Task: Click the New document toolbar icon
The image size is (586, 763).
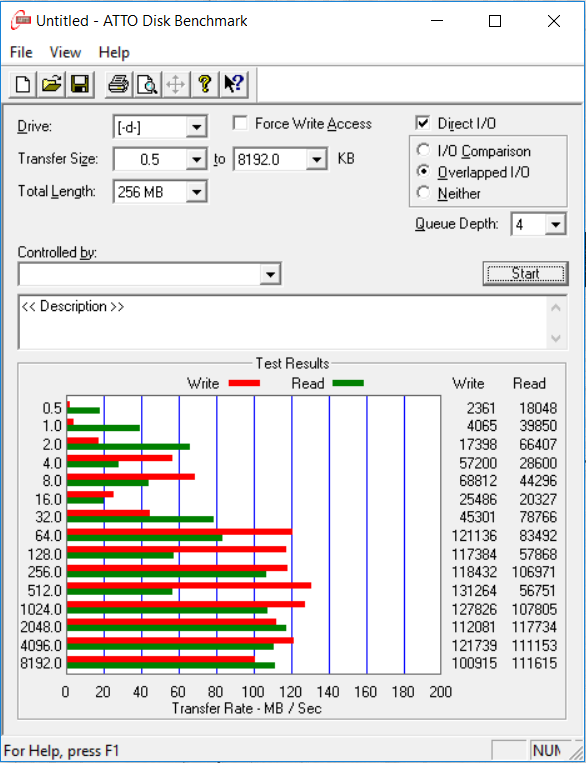Action: [23, 84]
